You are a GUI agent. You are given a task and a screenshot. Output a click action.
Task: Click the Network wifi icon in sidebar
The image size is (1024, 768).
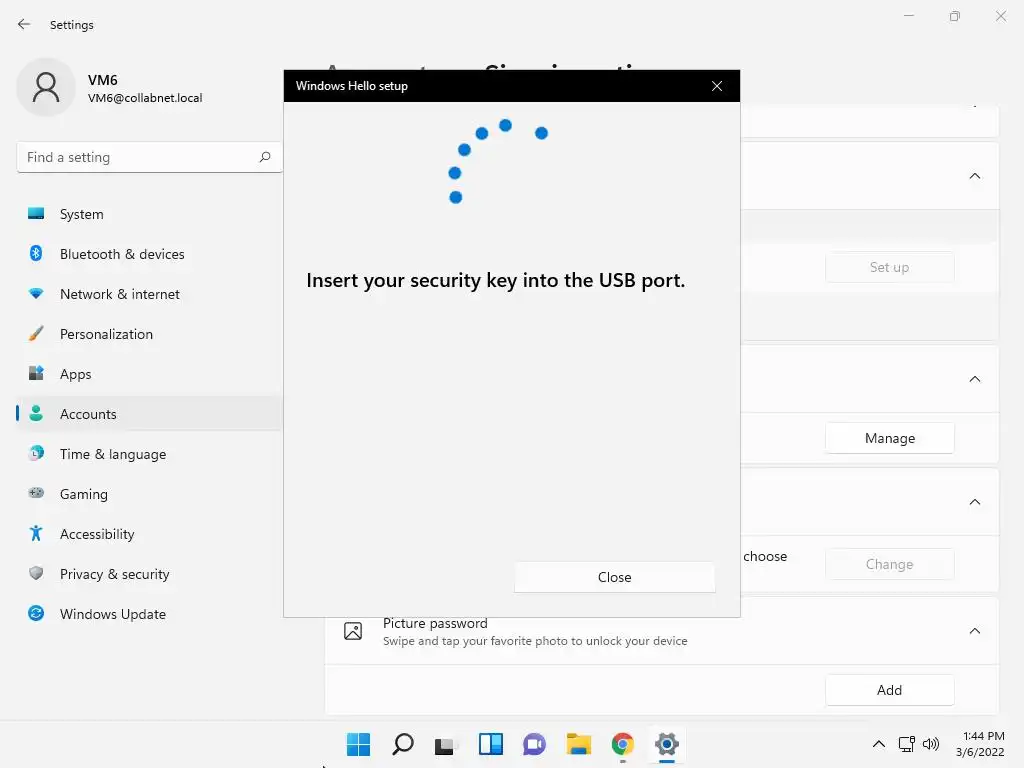point(36,293)
